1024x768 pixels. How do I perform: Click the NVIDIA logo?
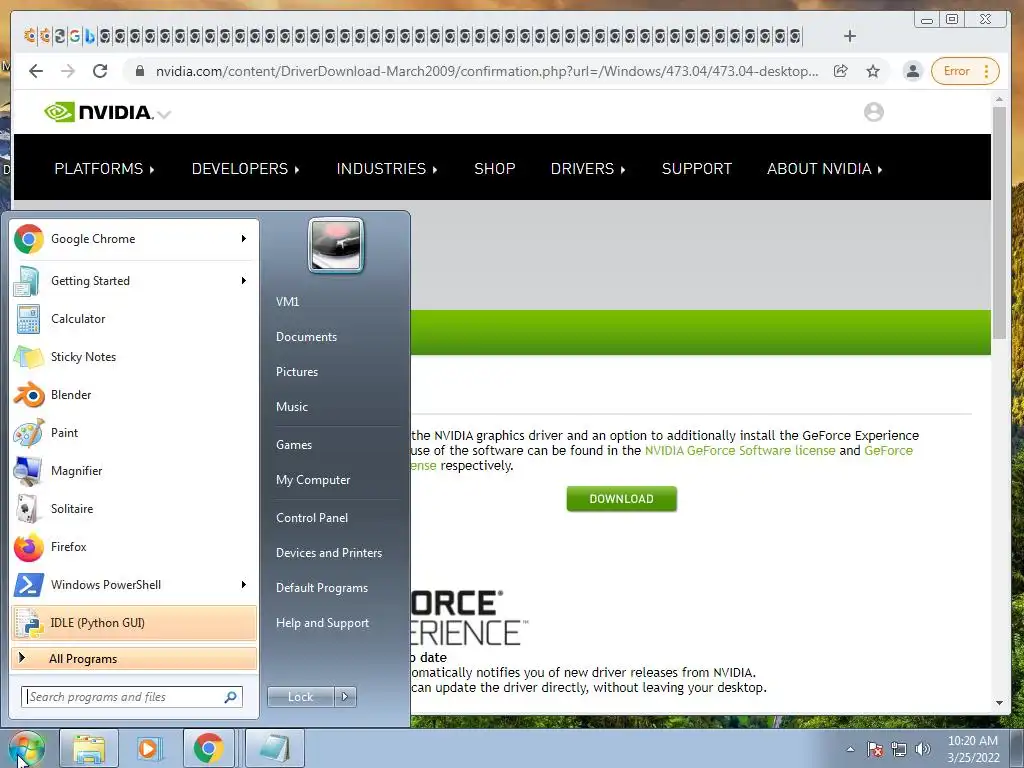tap(99, 112)
